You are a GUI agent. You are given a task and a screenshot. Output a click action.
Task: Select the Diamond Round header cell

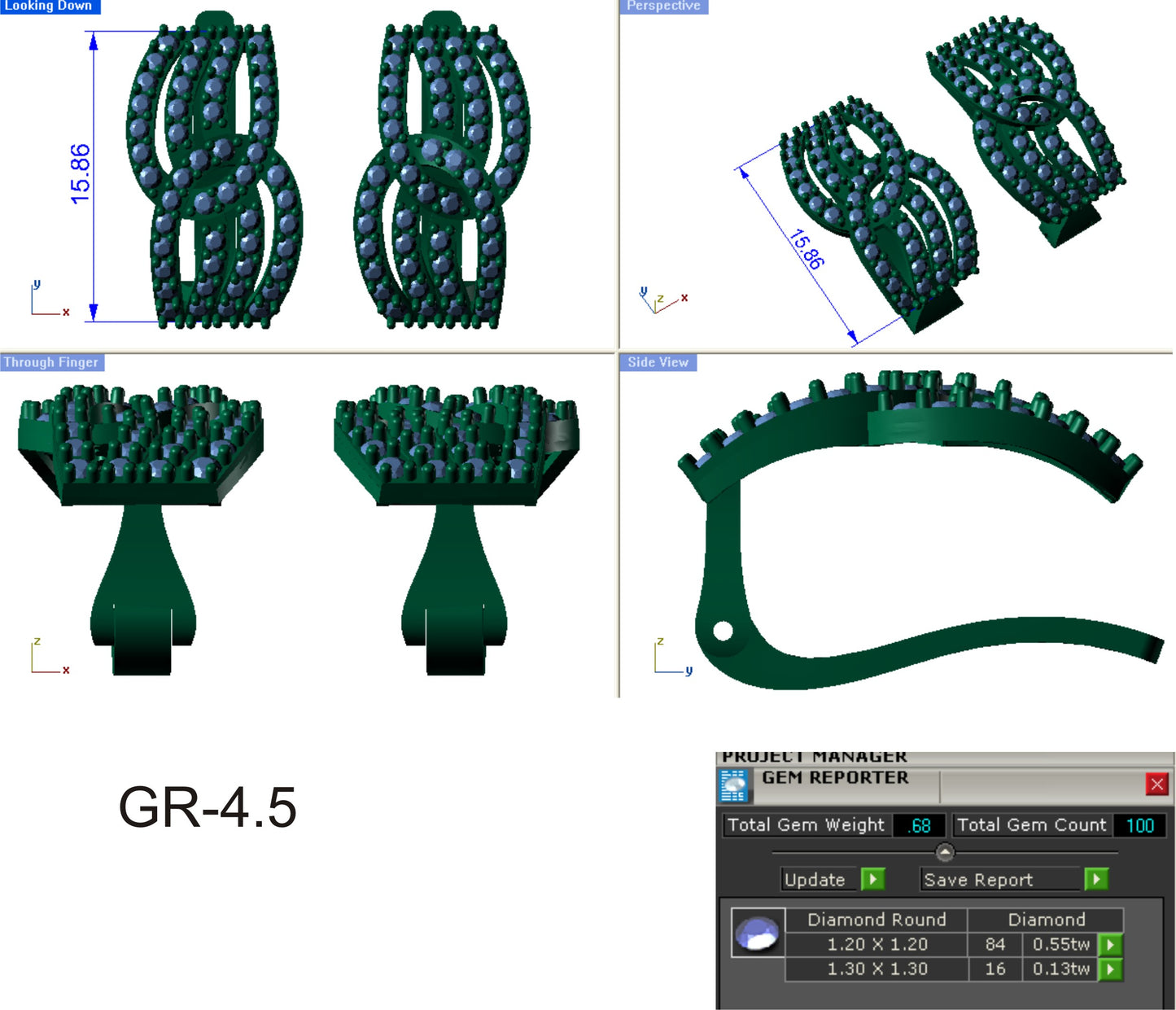point(876,920)
